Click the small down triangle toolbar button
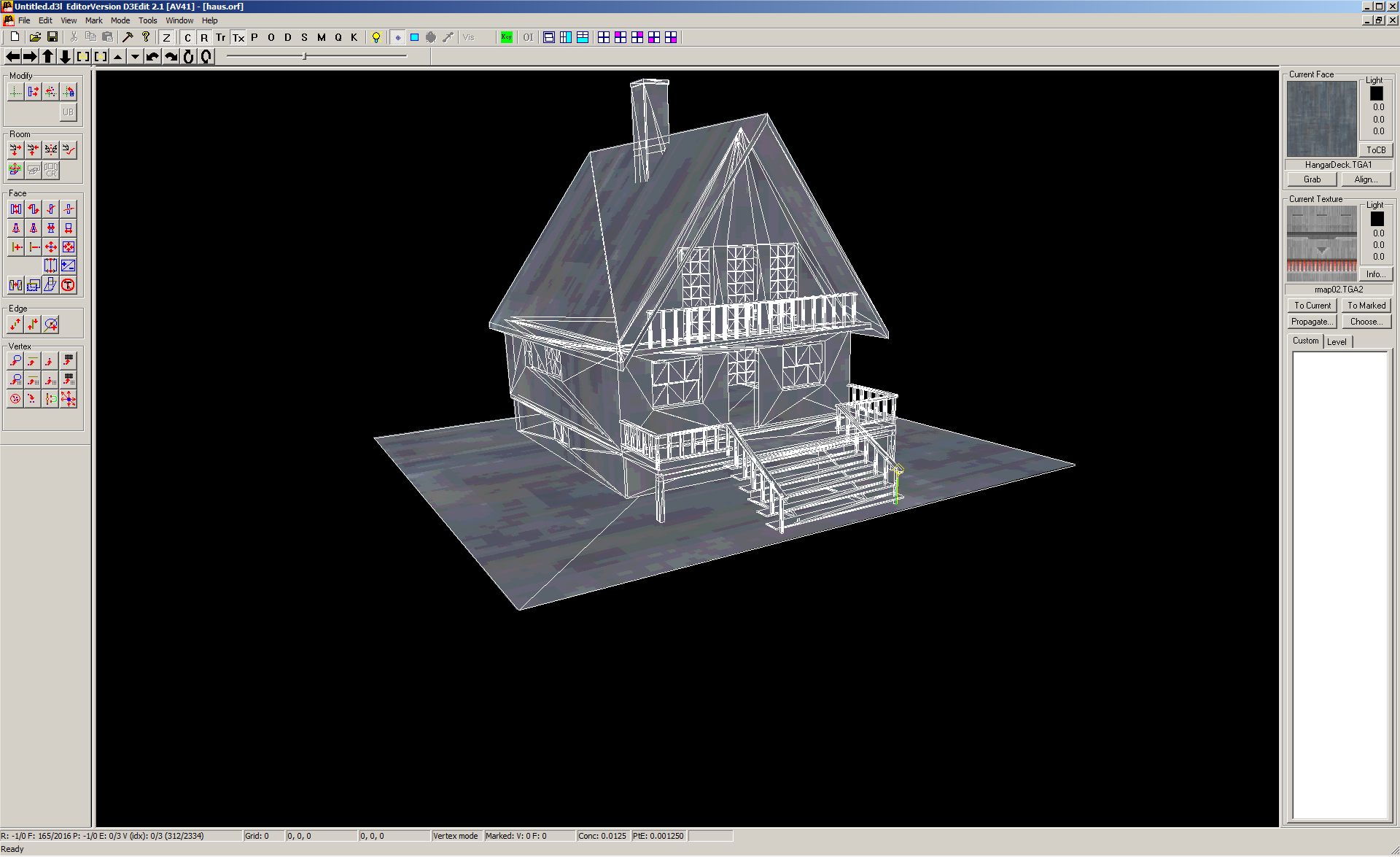 135,57
